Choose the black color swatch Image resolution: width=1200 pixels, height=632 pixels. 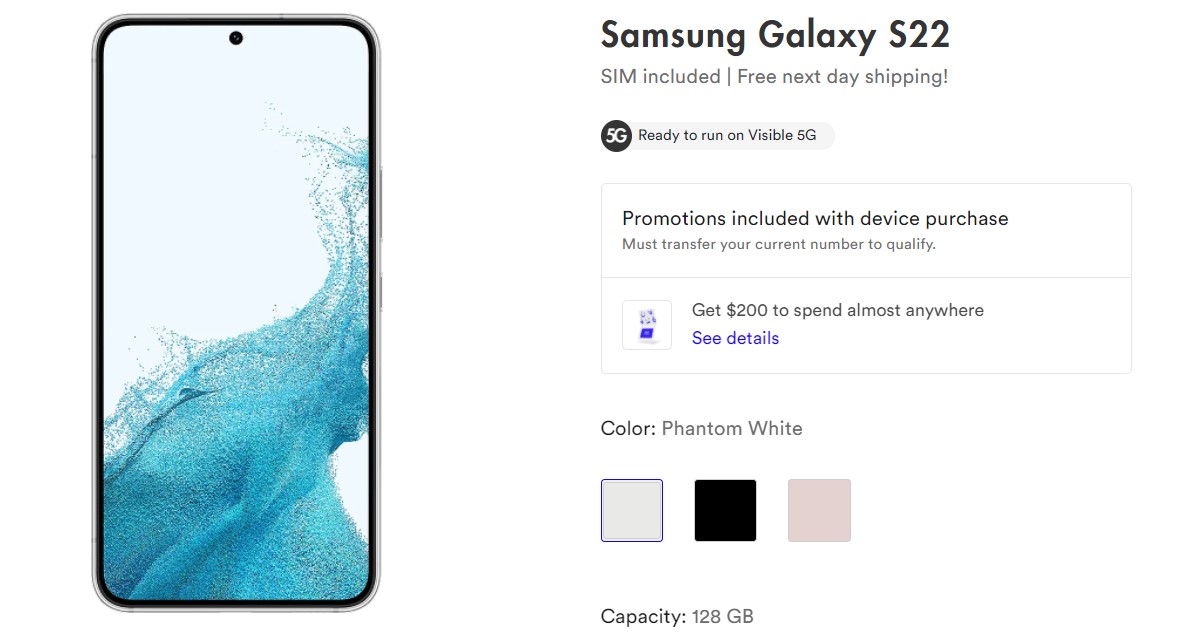pyautogui.click(x=725, y=511)
